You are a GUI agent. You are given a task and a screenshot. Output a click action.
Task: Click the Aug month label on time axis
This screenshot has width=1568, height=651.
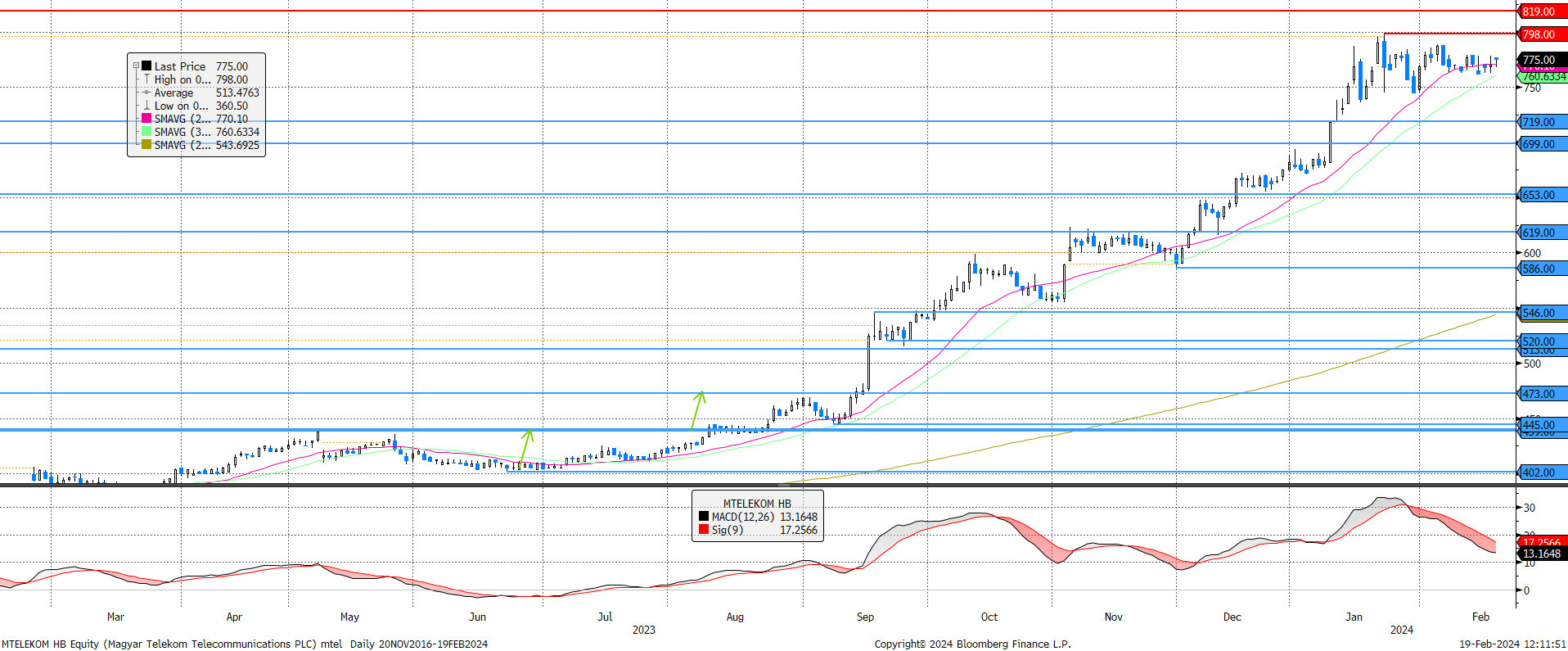coord(735,617)
